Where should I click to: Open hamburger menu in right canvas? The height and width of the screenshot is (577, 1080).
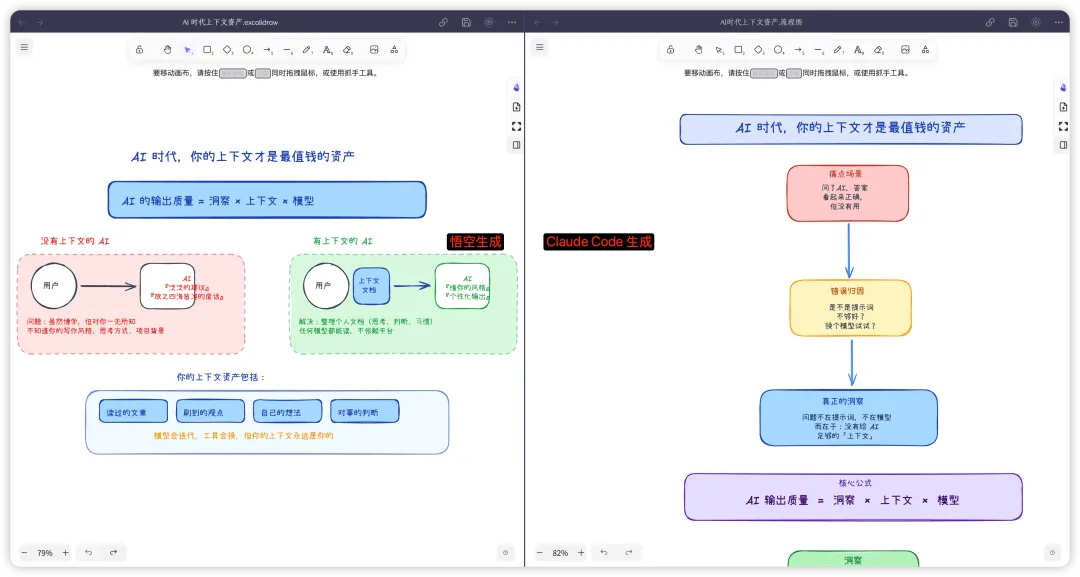(539, 47)
